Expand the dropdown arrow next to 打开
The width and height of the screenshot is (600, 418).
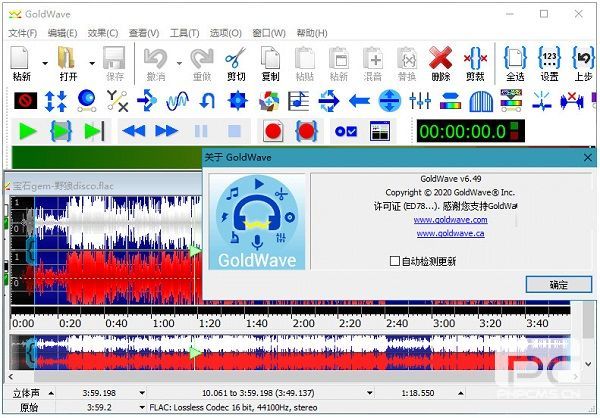(x=92, y=63)
